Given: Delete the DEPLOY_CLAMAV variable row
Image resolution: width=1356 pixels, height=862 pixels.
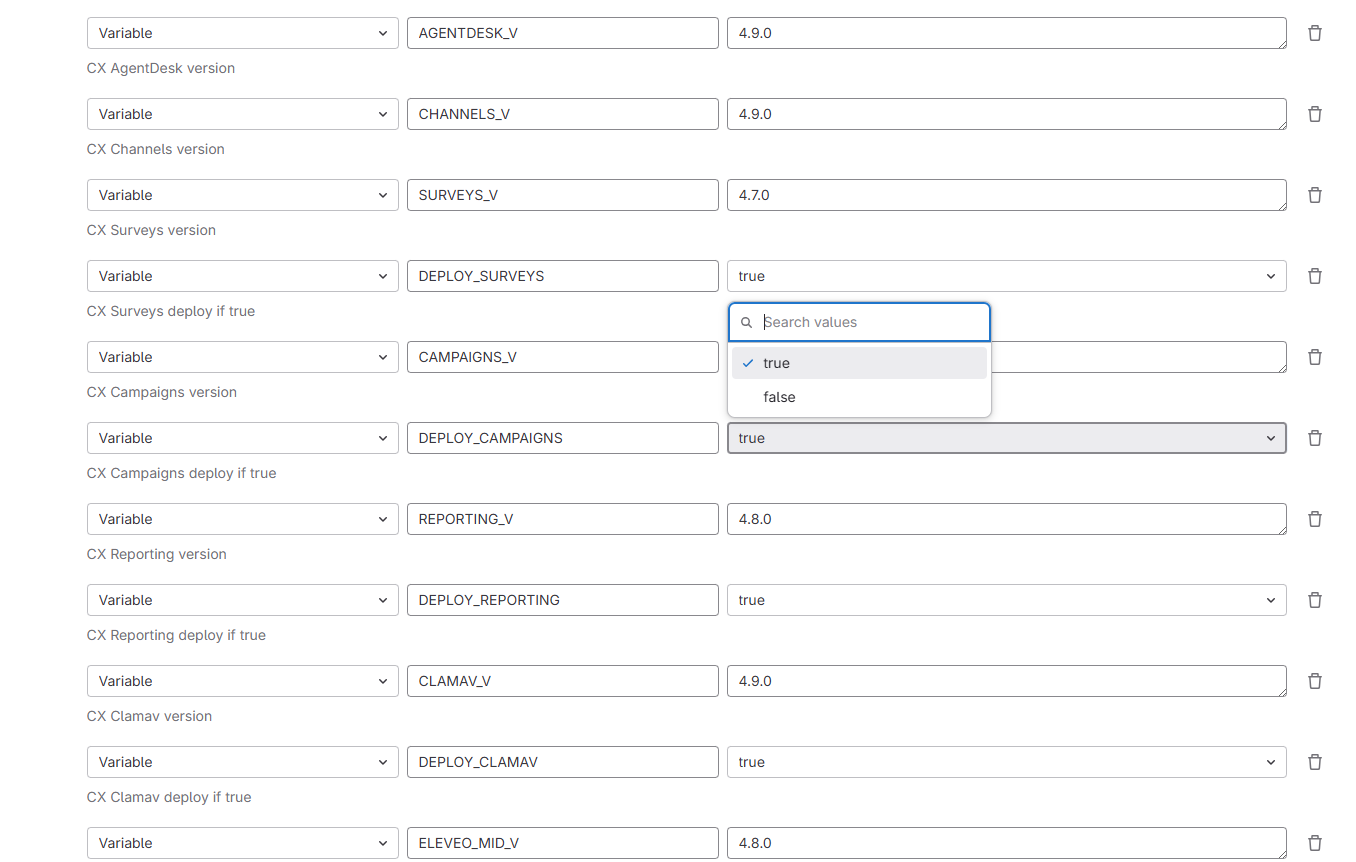Looking at the screenshot, I should pyautogui.click(x=1315, y=762).
